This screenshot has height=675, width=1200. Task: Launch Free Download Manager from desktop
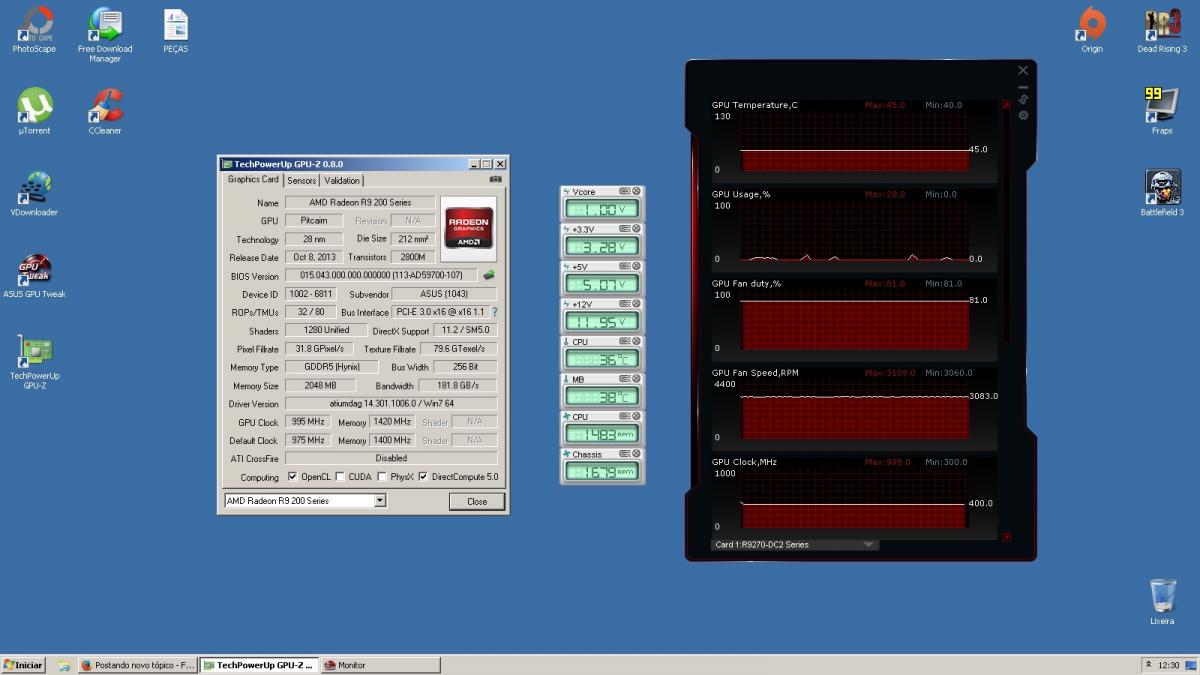pyautogui.click(x=105, y=34)
